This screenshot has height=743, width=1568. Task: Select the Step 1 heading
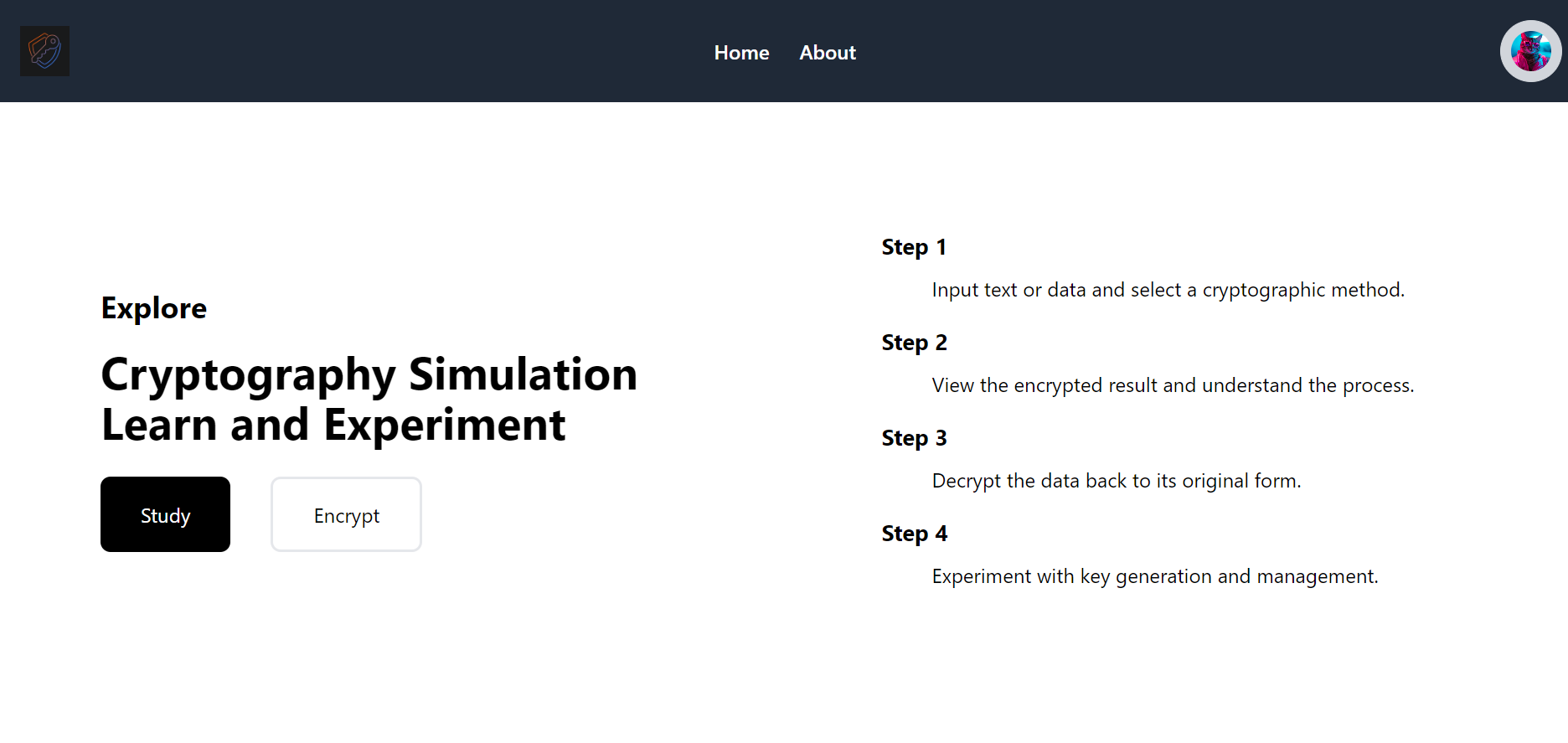point(914,247)
